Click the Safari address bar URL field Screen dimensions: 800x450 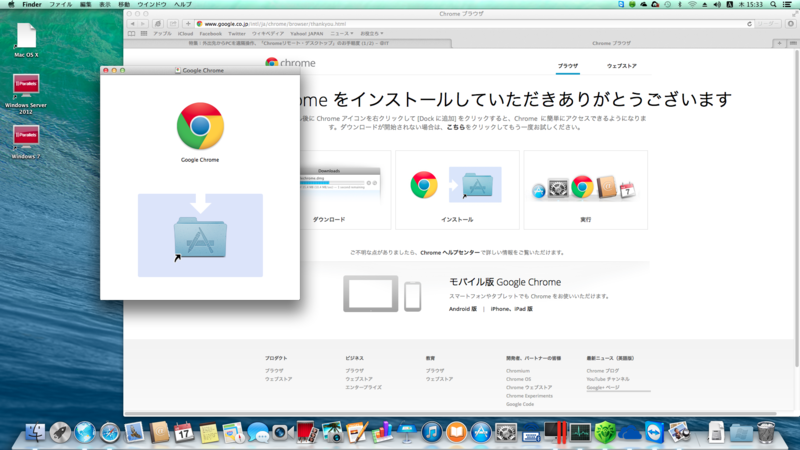[472, 24]
